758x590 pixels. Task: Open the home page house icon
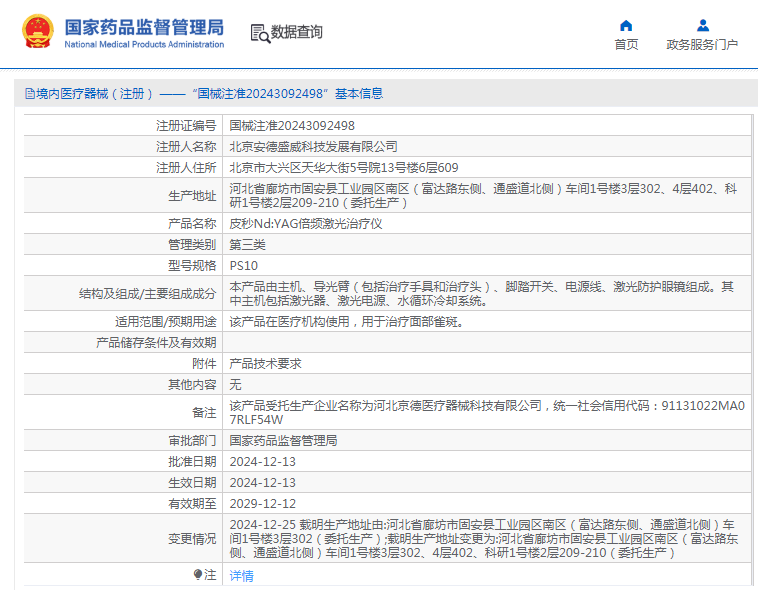pyautogui.click(x=626, y=25)
